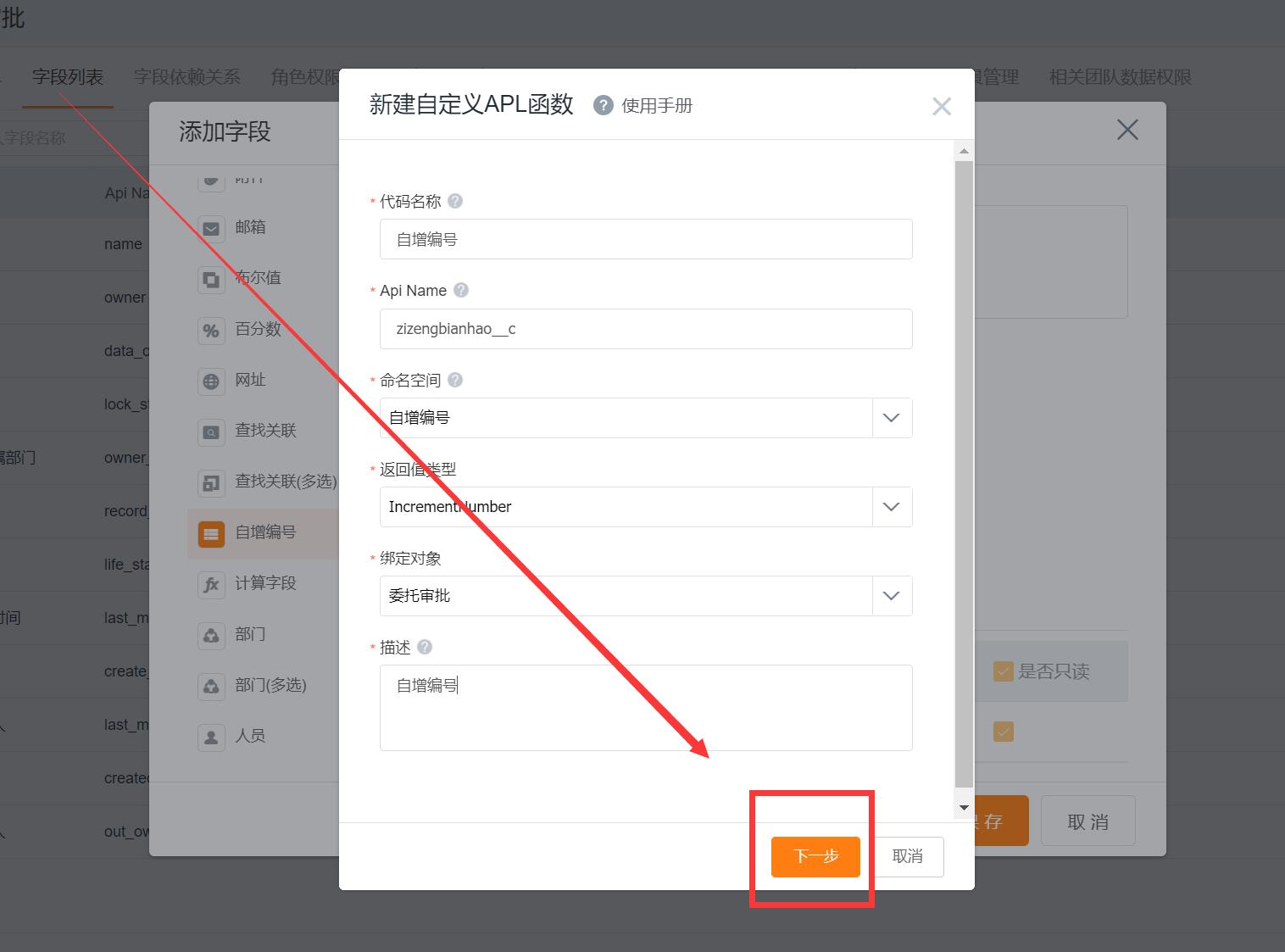The width and height of the screenshot is (1285, 952).
Task: Open the 使用手册 link
Action: tap(657, 105)
